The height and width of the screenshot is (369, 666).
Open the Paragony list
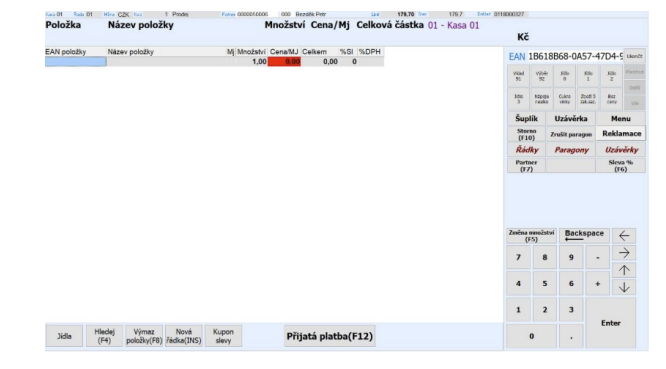point(571,149)
